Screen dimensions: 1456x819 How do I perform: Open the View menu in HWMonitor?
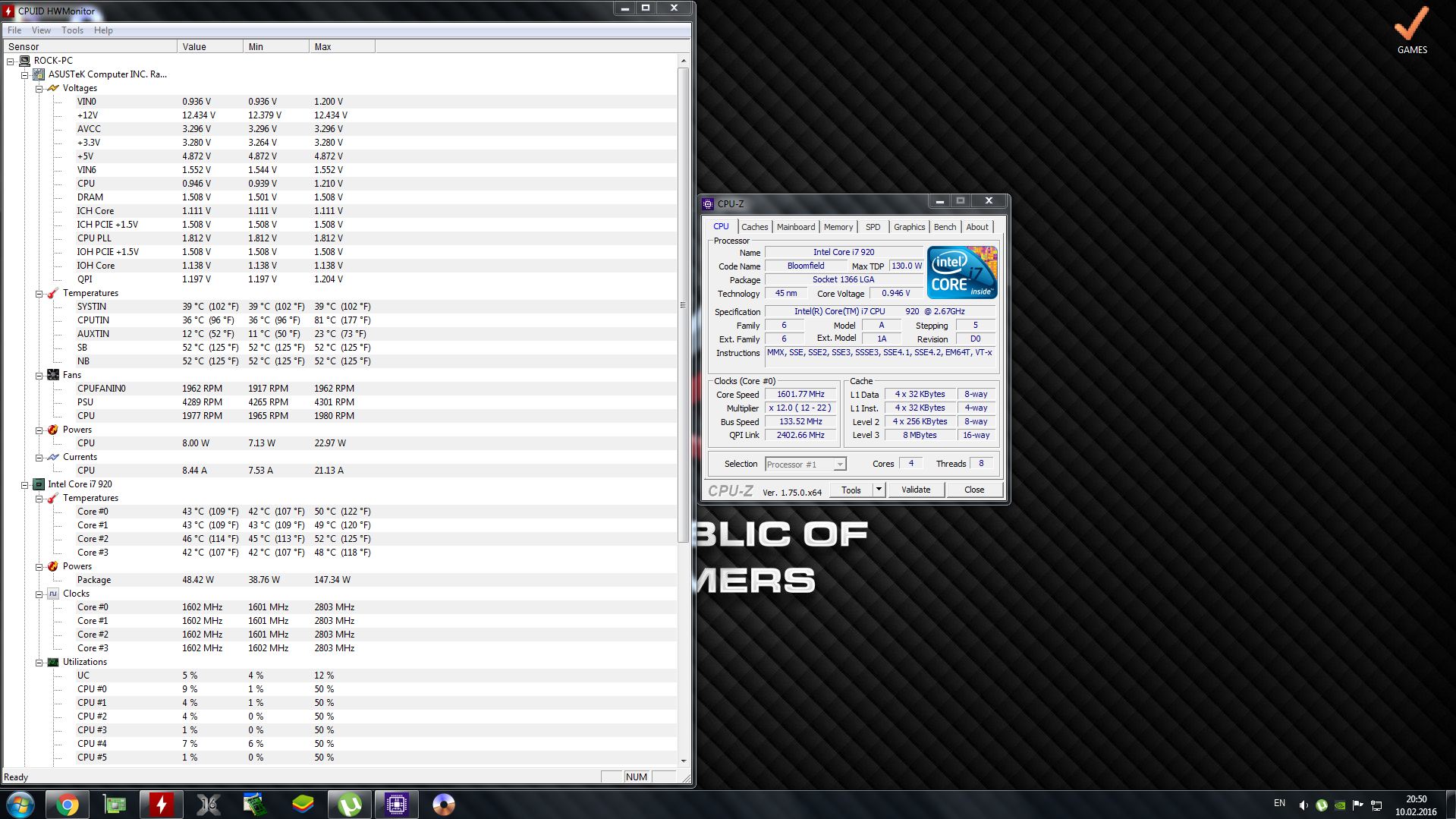click(x=41, y=30)
